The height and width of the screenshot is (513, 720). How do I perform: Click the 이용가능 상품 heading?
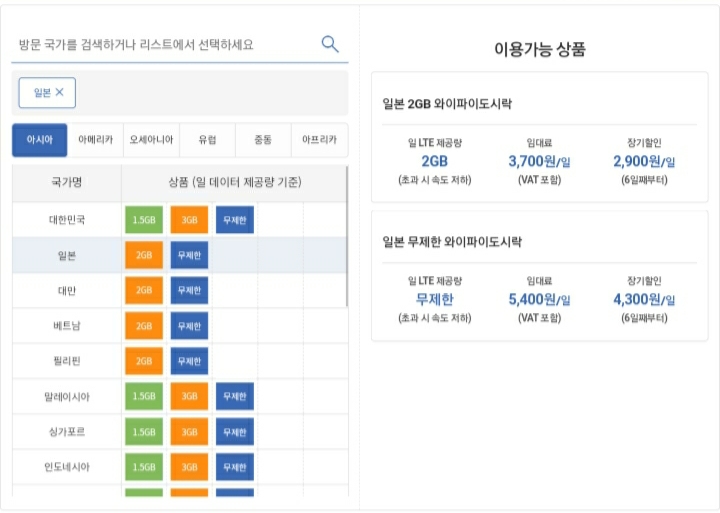pyautogui.click(x=540, y=49)
